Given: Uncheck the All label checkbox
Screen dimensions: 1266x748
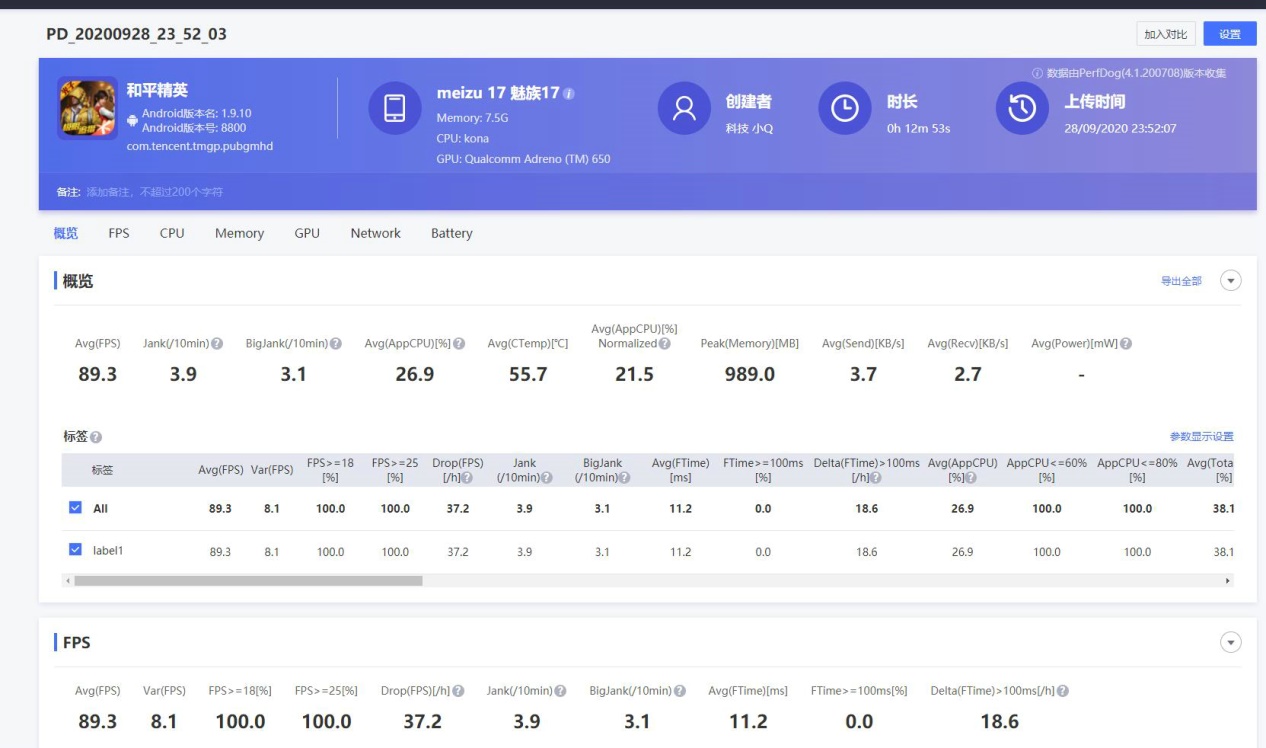Looking at the screenshot, I should tap(75, 508).
